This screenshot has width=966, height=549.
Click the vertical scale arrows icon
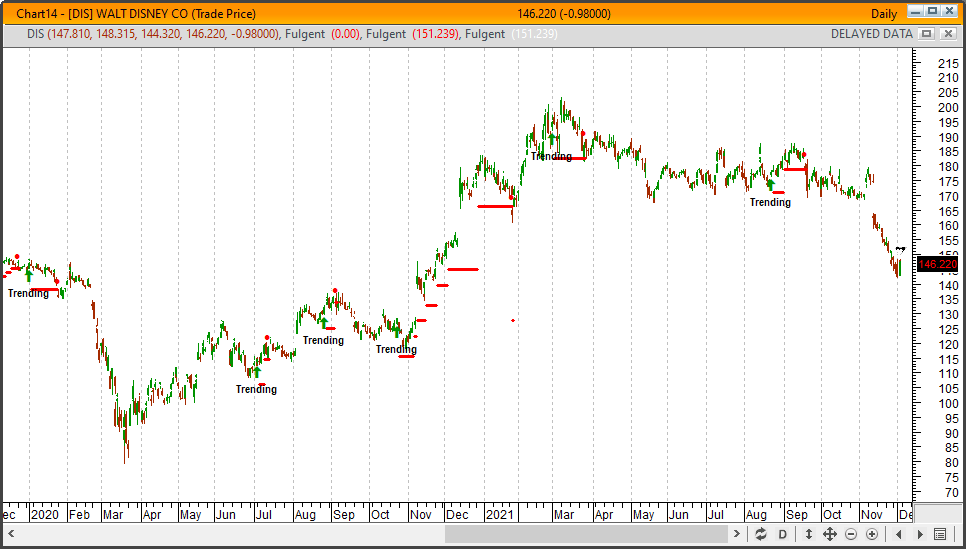(x=809, y=534)
